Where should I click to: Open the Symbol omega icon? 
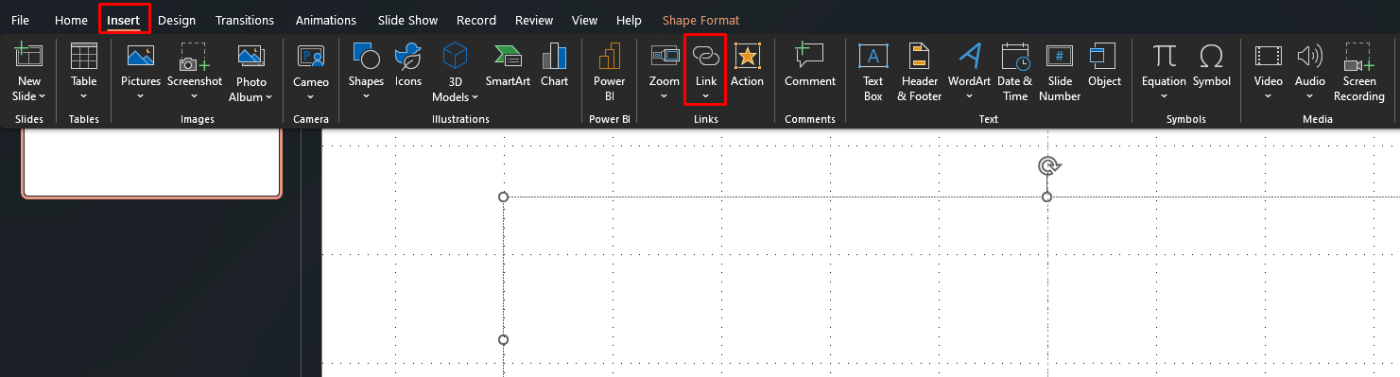(1211, 56)
